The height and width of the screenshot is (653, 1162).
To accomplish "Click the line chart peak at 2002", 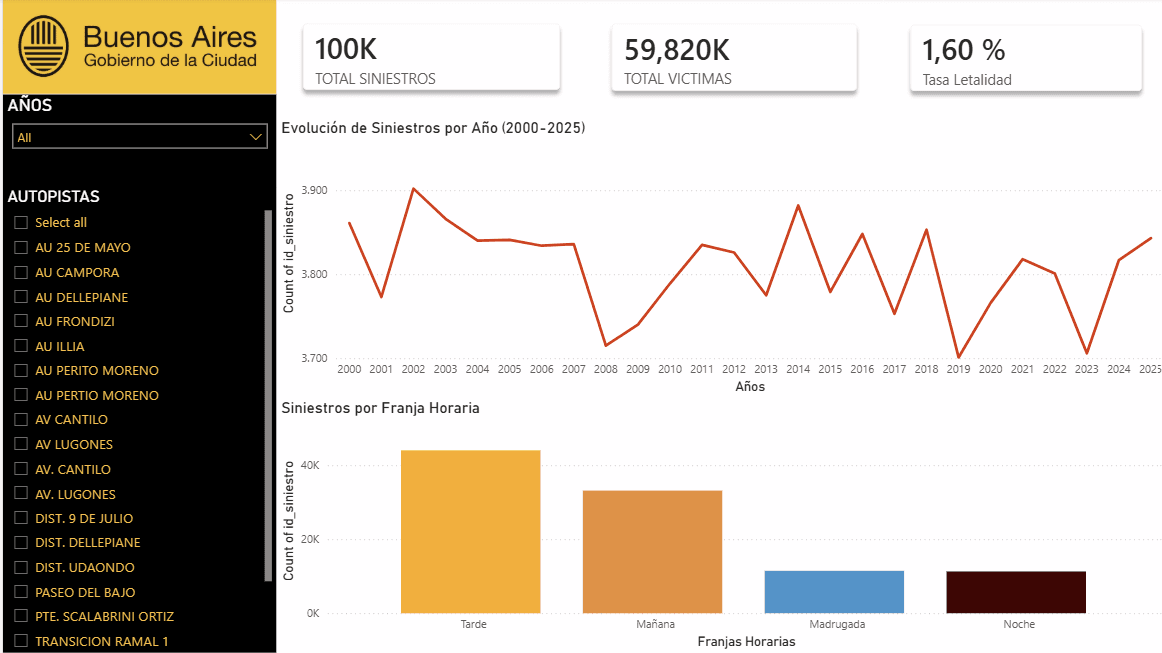I will pos(414,188).
